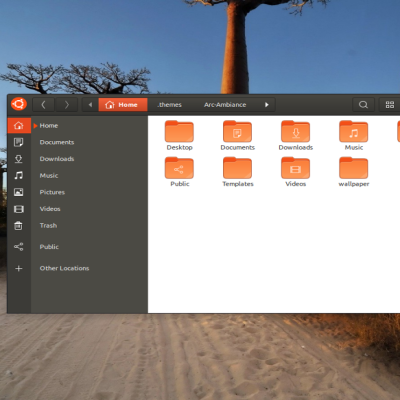Select the Templates folder
This screenshot has height=400, width=400.
click(238, 172)
